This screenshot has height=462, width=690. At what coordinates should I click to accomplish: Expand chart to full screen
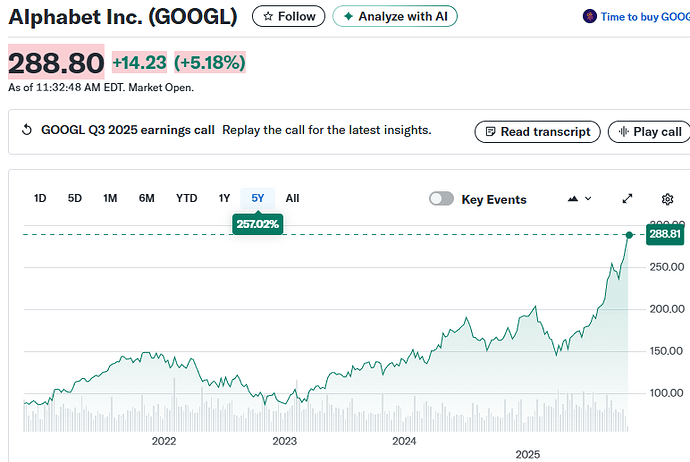628,199
